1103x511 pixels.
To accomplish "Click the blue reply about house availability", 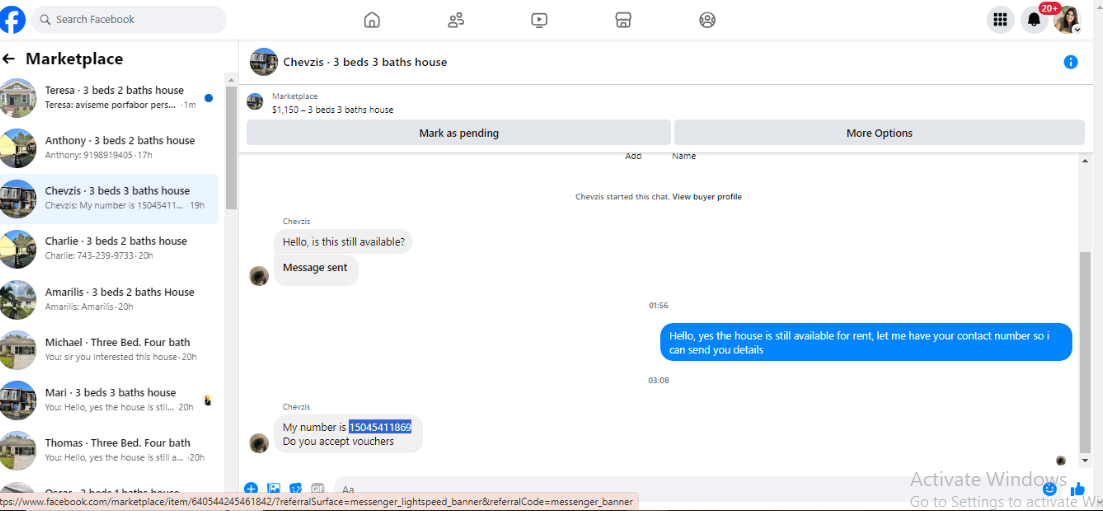I will coord(866,343).
